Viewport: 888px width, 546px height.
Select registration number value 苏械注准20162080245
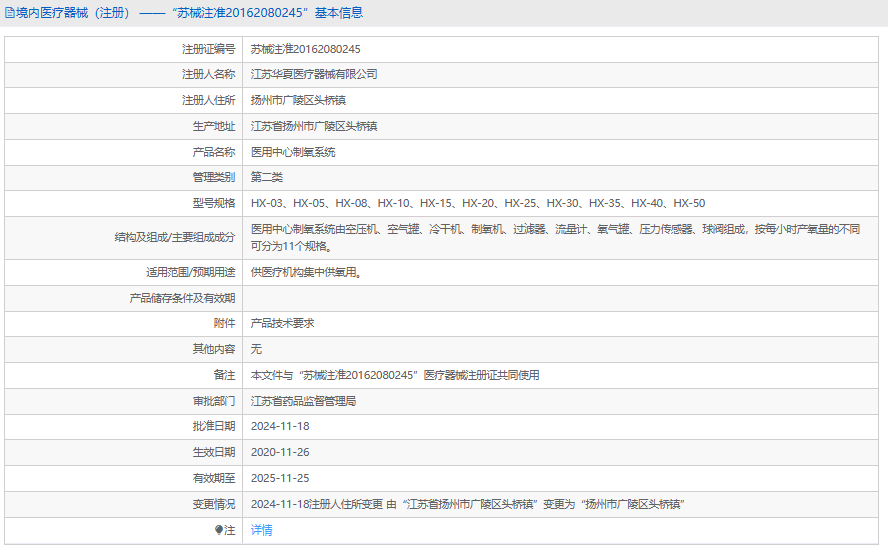point(305,49)
